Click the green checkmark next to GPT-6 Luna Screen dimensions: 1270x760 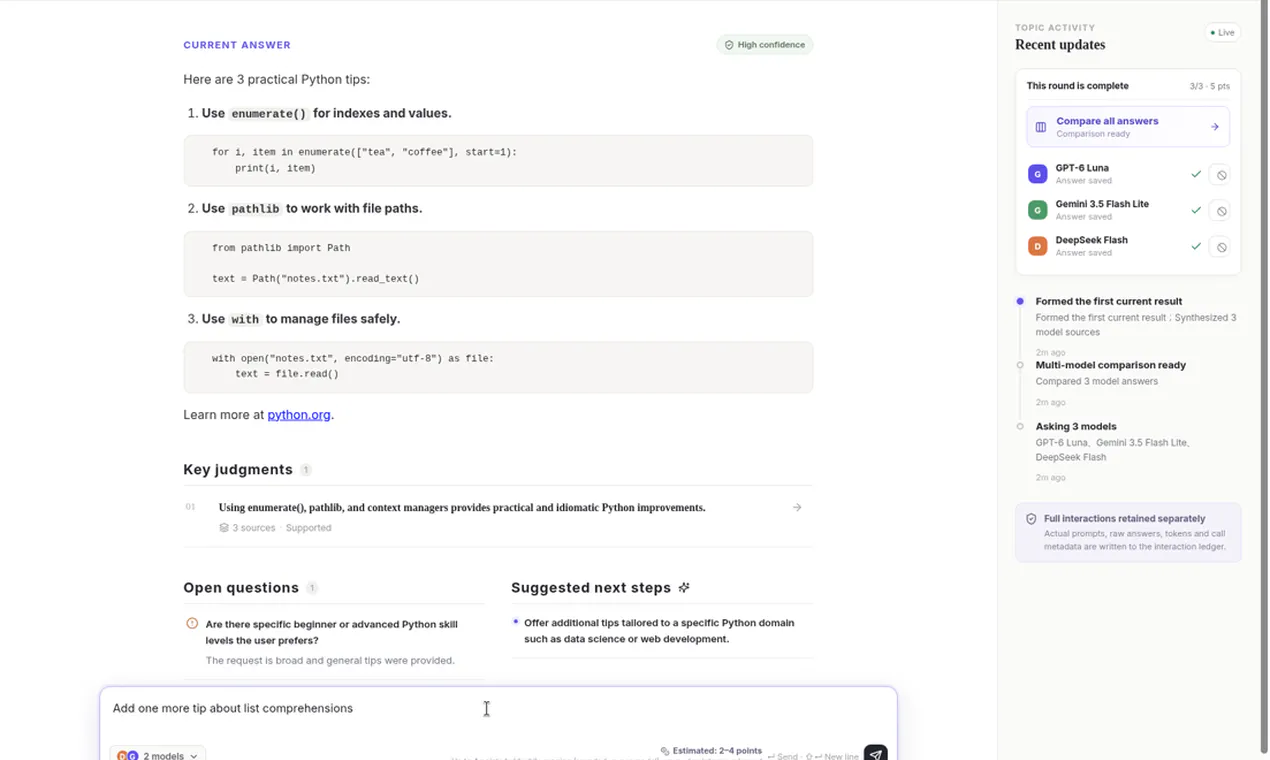coord(1196,174)
